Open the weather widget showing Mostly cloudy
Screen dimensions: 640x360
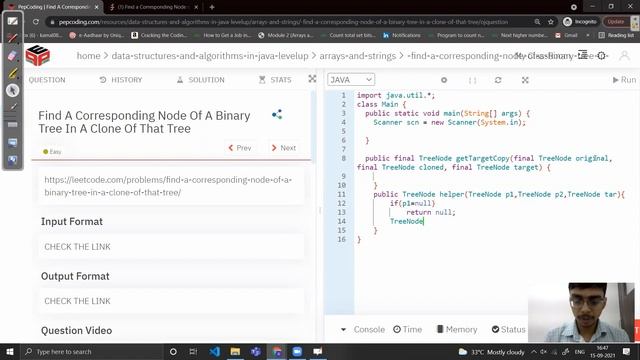pyautogui.click(x=491, y=351)
